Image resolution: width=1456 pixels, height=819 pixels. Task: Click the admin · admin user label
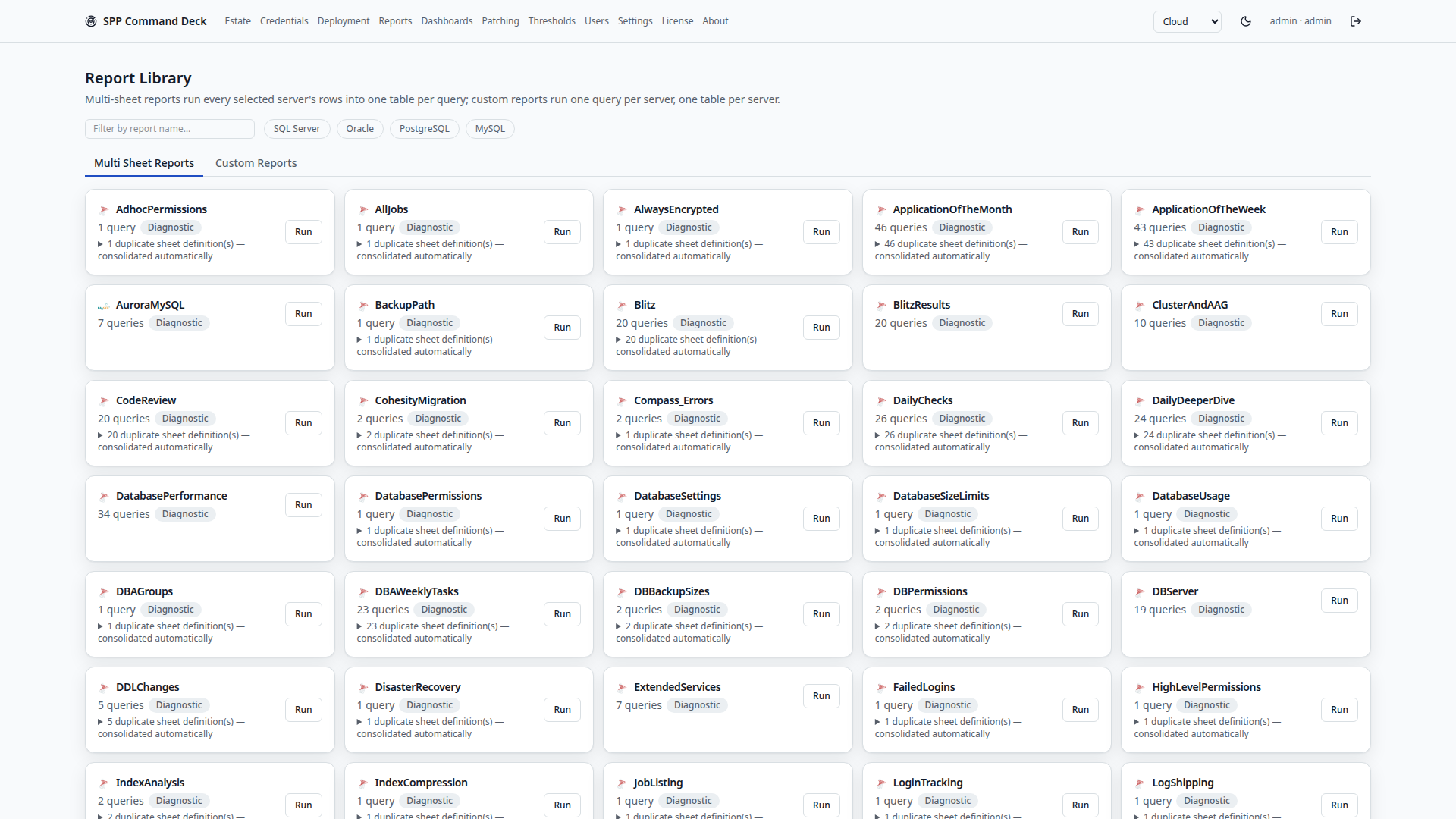(x=1301, y=21)
